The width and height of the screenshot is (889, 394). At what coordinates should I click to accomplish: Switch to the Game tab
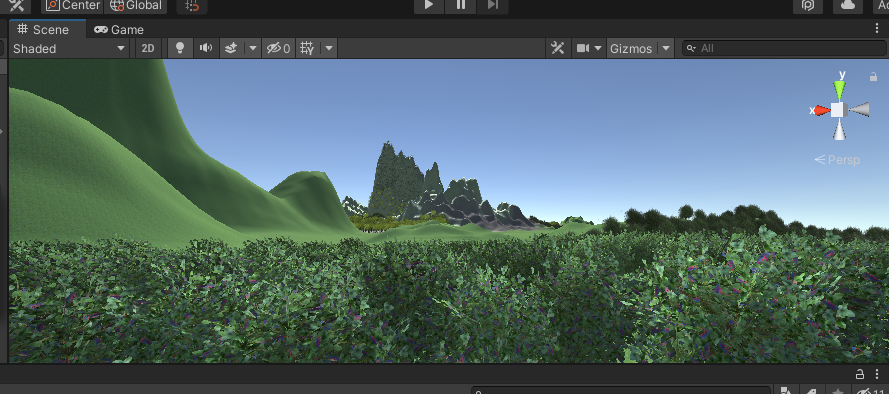click(118, 29)
